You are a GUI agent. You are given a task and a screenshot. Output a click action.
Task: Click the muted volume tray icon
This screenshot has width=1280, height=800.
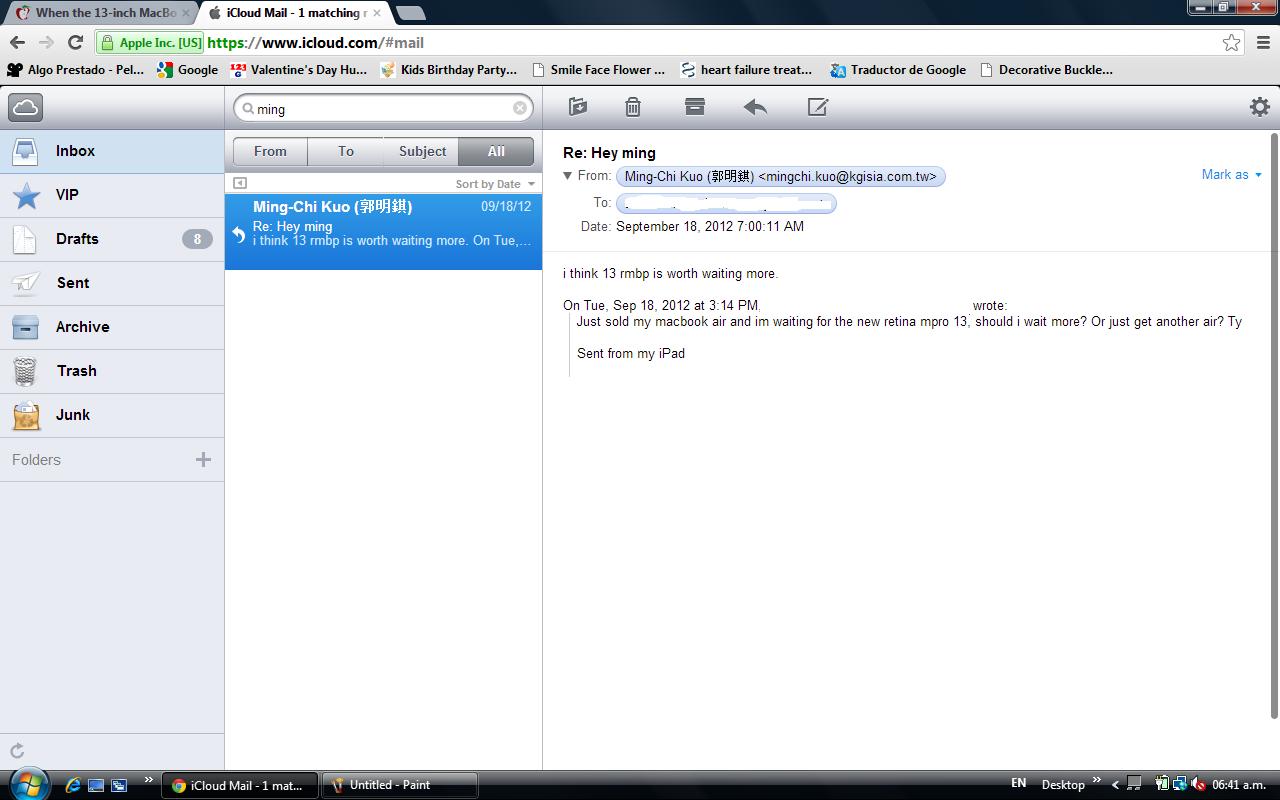click(1198, 785)
